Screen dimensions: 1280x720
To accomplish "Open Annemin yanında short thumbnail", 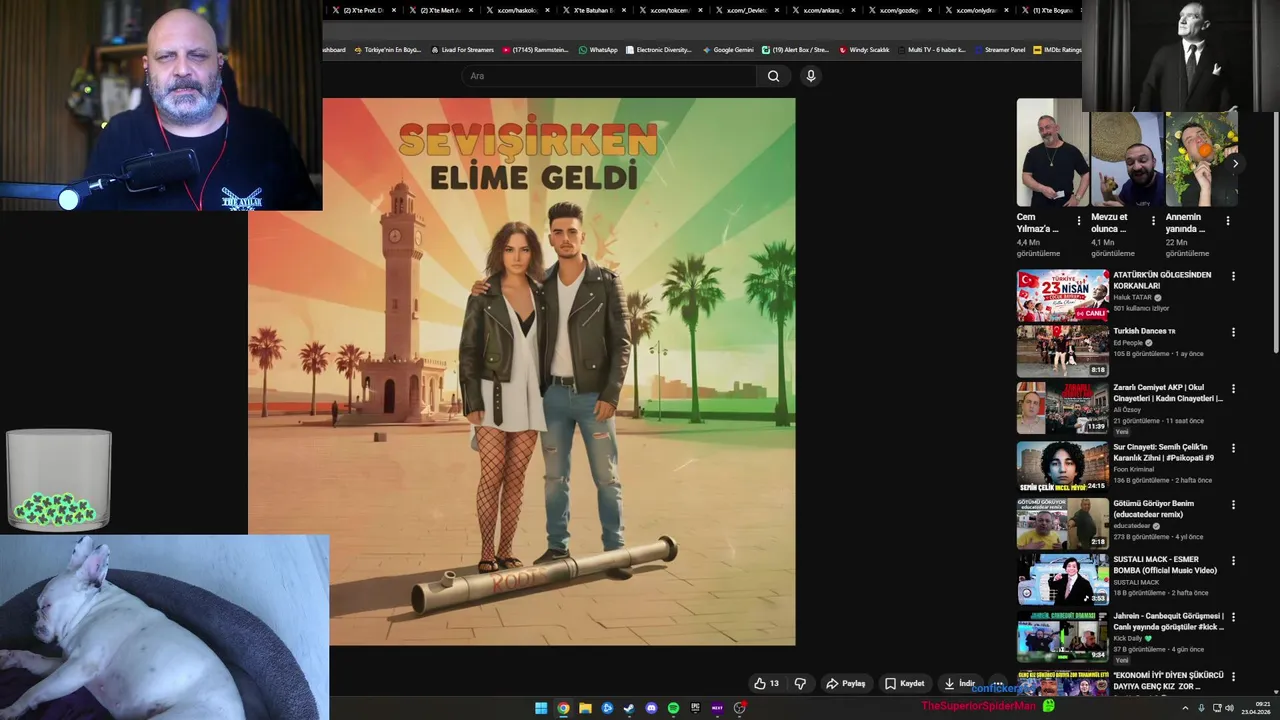I will point(1202,159).
